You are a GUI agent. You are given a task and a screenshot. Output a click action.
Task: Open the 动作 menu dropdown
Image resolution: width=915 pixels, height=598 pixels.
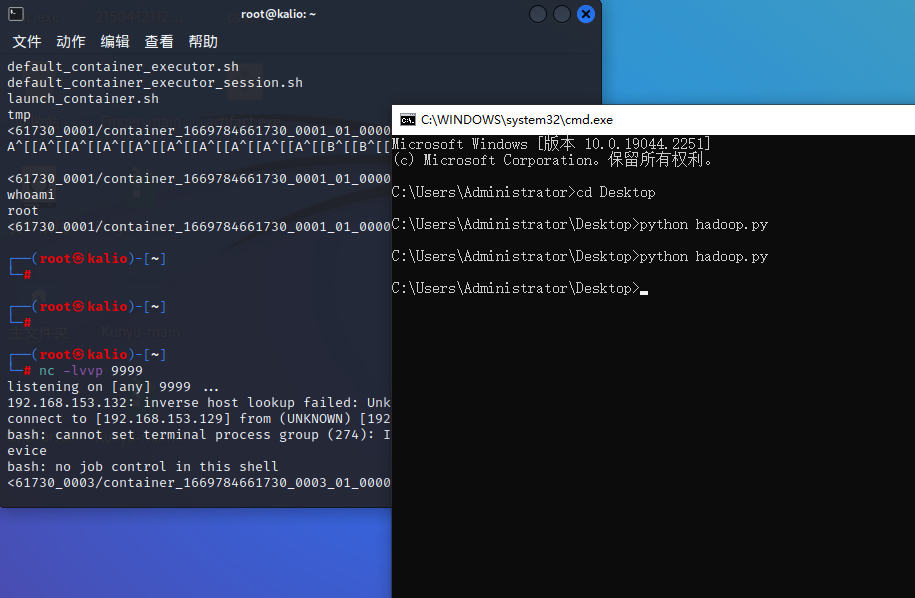tap(70, 41)
